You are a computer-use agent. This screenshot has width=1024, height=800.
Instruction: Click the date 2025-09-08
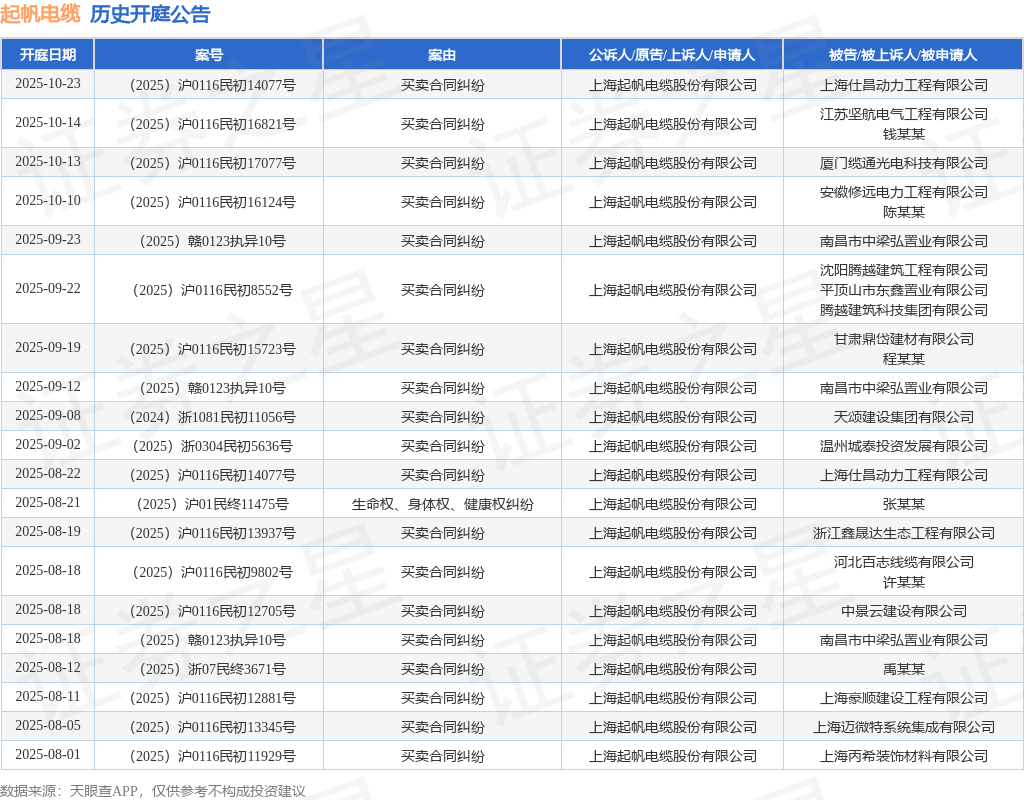click(x=48, y=415)
